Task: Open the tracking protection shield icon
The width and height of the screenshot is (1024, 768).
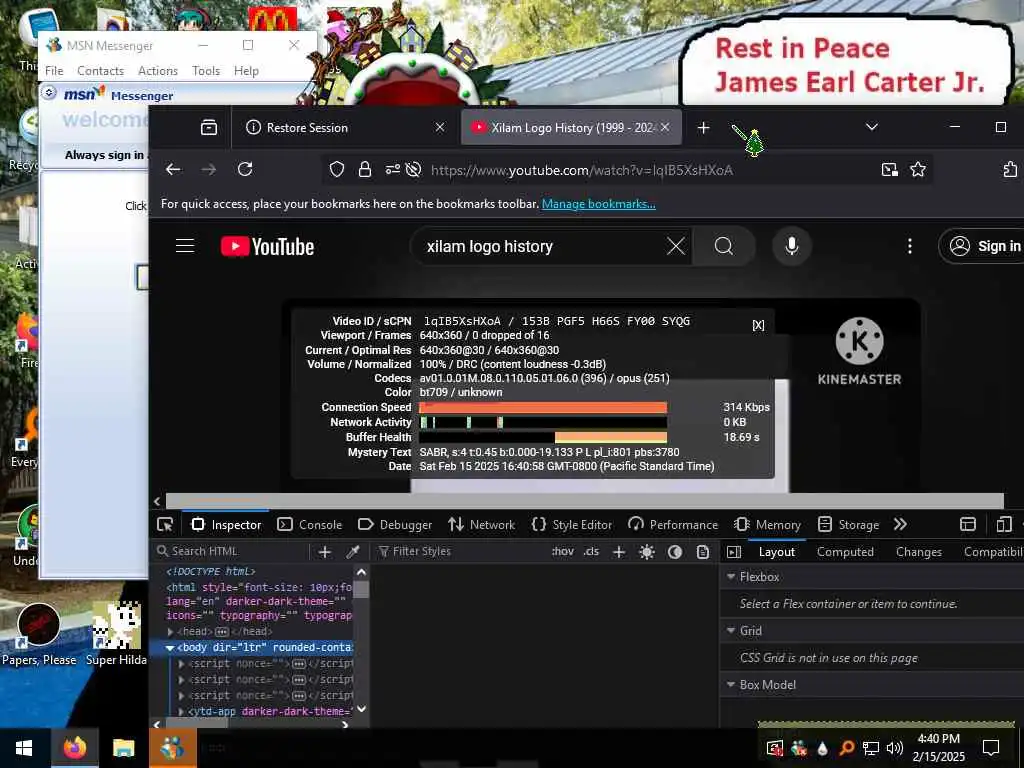Action: pos(337,170)
